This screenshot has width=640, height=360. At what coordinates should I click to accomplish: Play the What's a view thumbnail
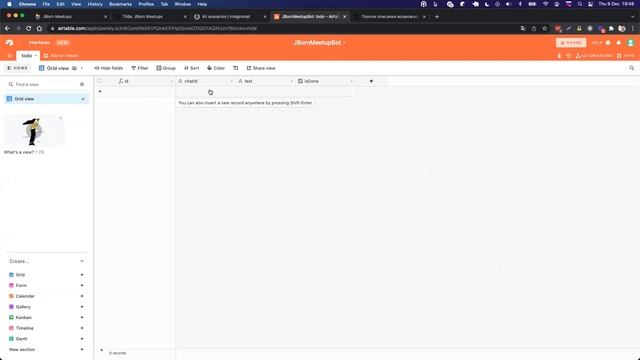coord(34,131)
